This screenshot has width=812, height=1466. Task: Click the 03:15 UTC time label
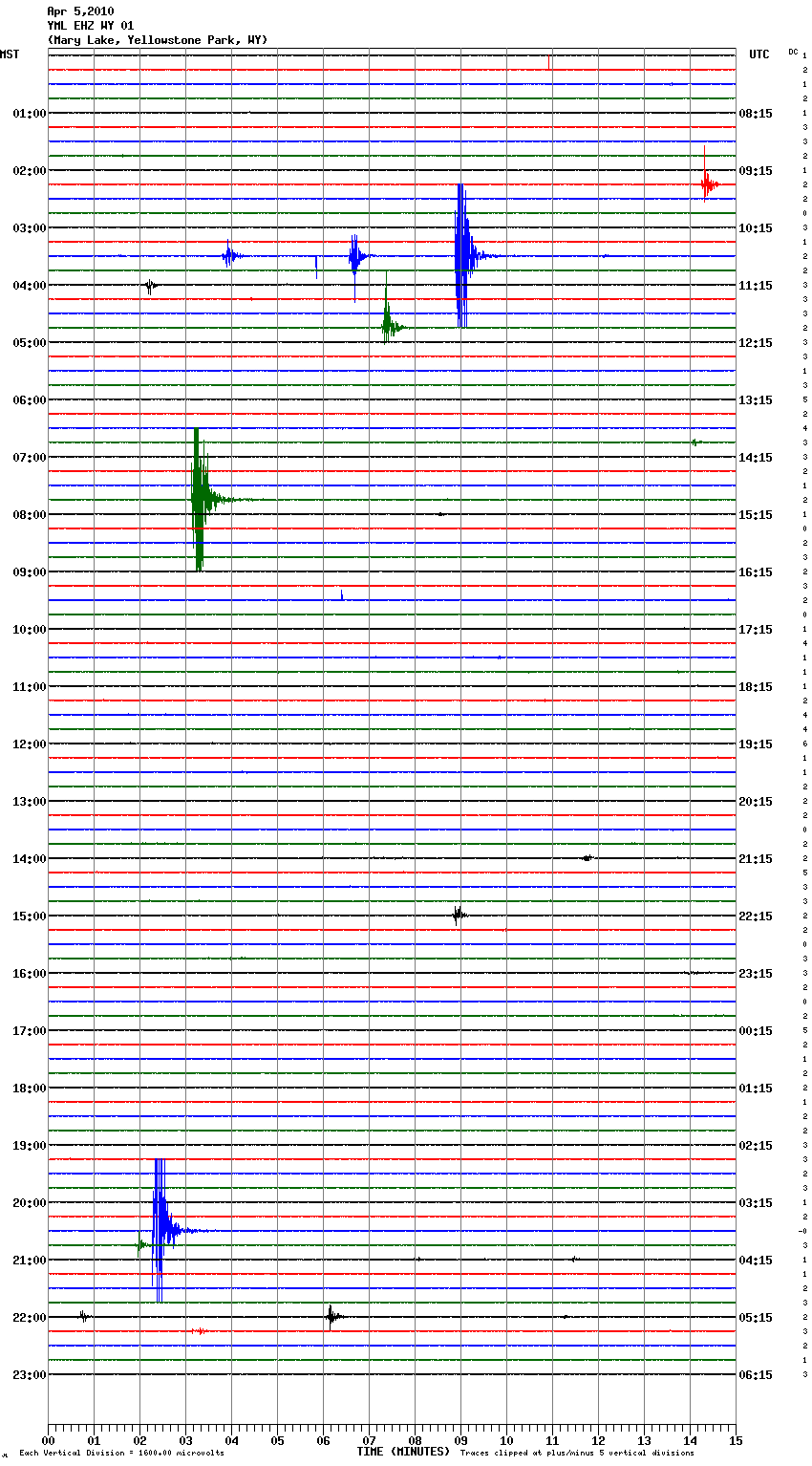756,1203
